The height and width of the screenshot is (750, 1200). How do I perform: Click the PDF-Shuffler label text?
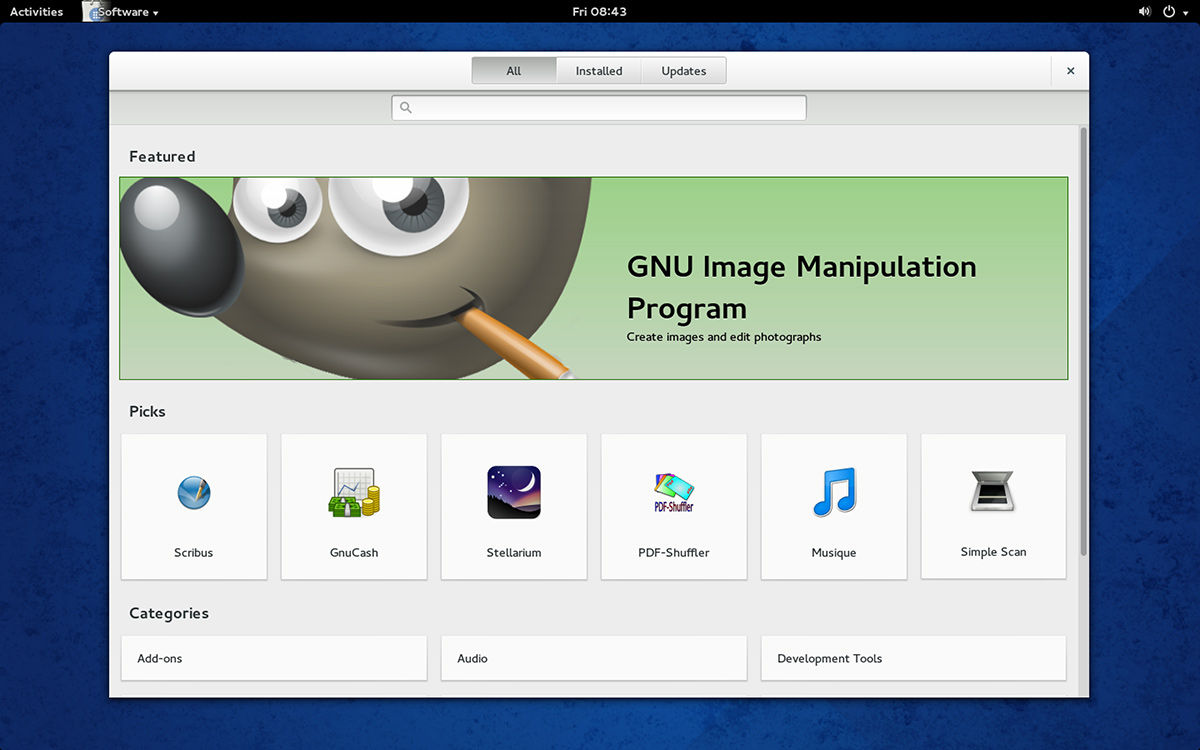(x=674, y=552)
